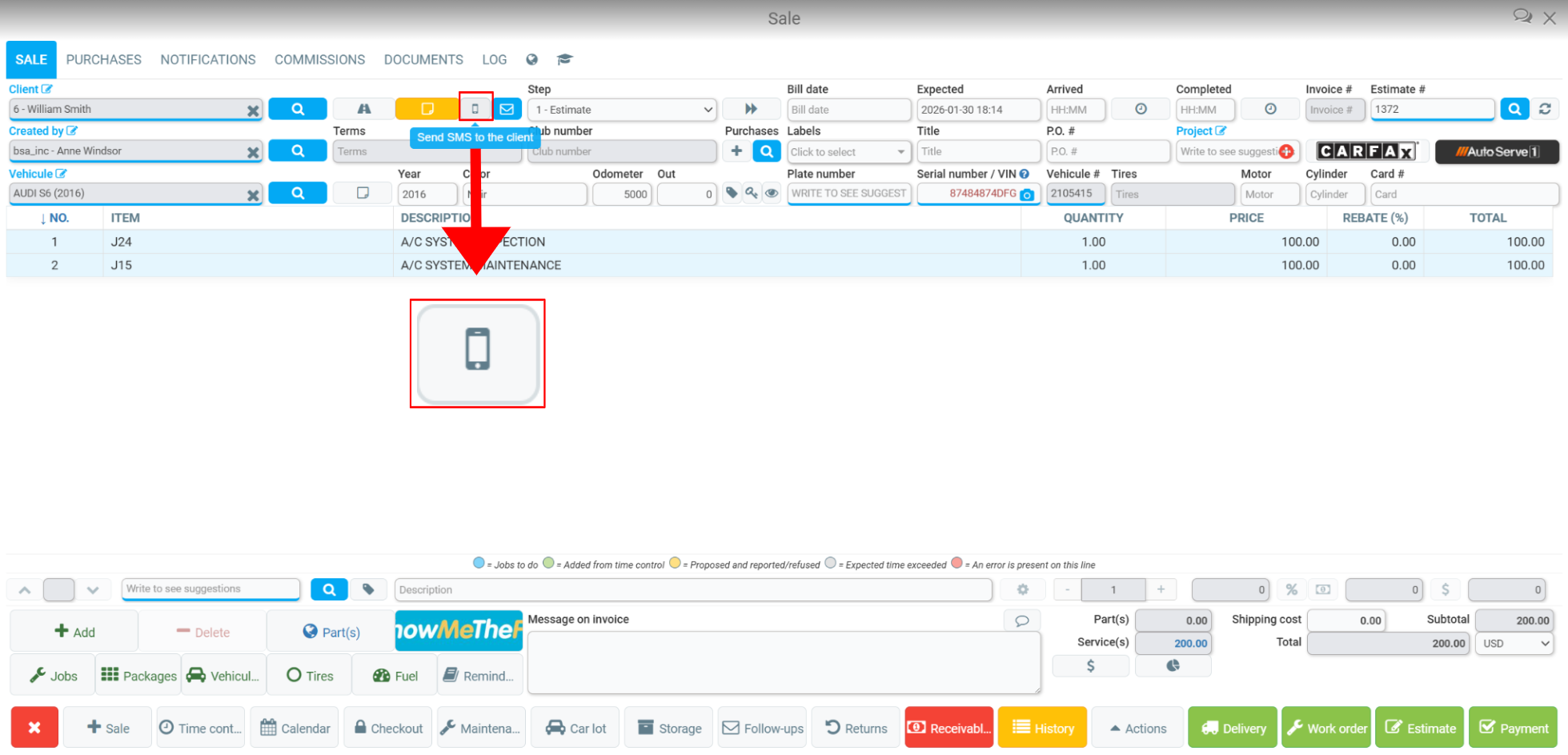Toggle the eye icon near the odometer fields
Screen dimensions: 1568x755
pyautogui.click(x=771, y=193)
